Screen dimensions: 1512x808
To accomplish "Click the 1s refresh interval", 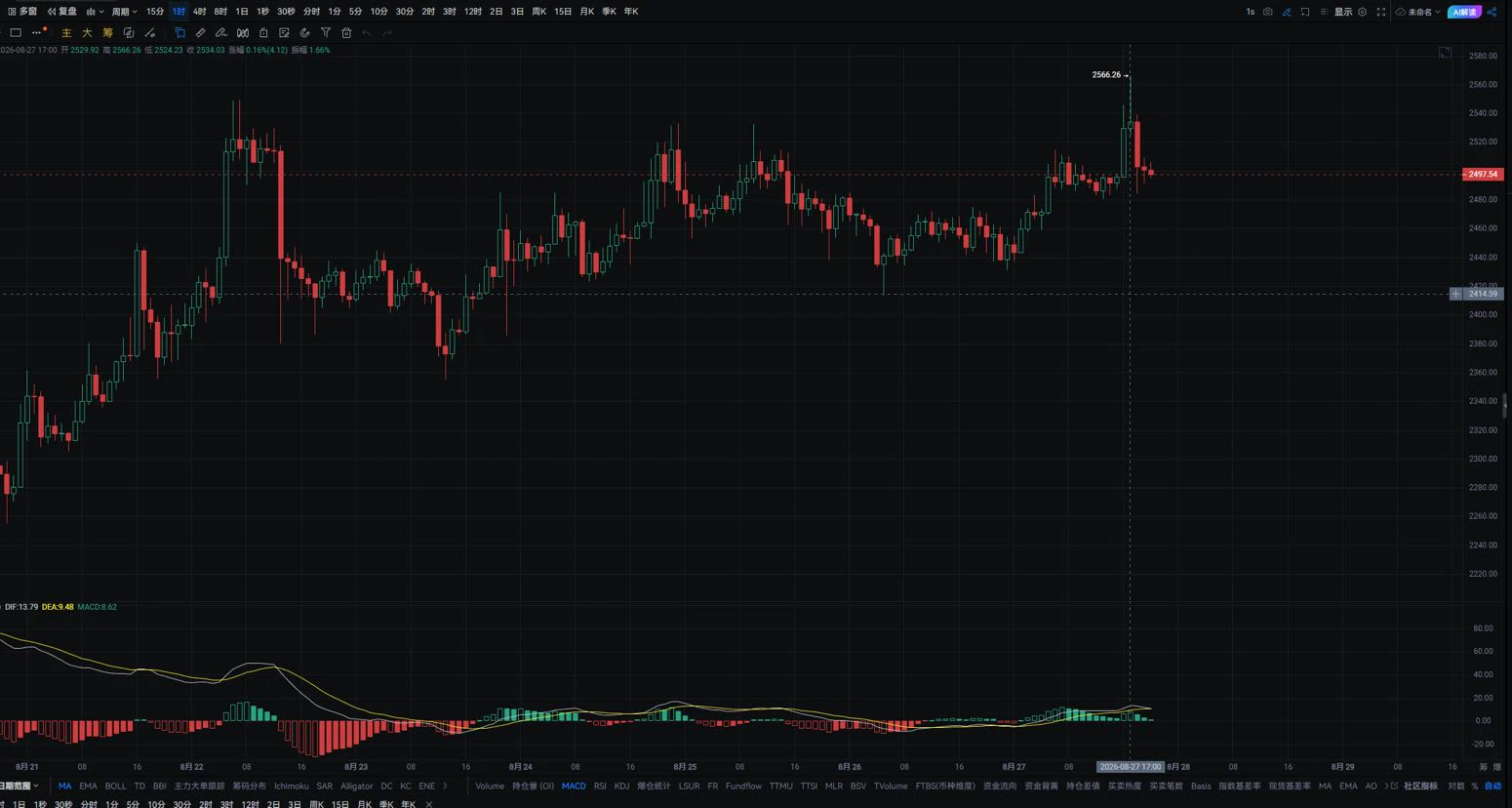I will 1251,12.
